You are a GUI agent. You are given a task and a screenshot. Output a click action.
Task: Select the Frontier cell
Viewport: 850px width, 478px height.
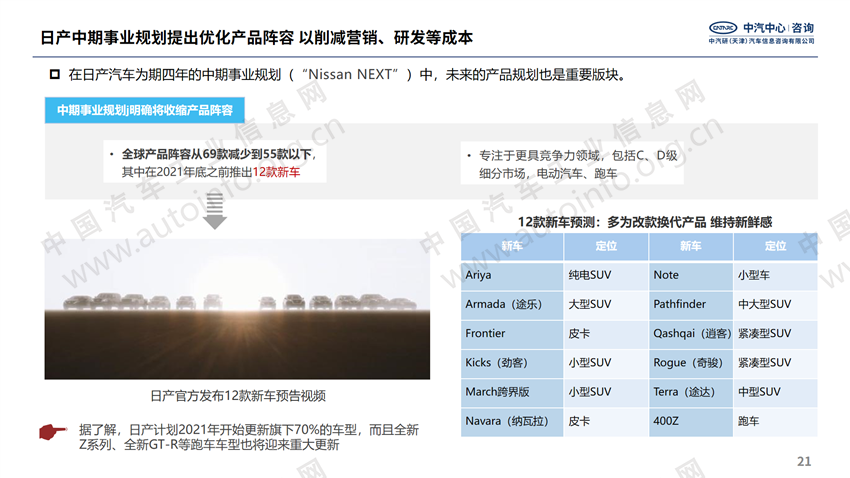click(512, 333)
